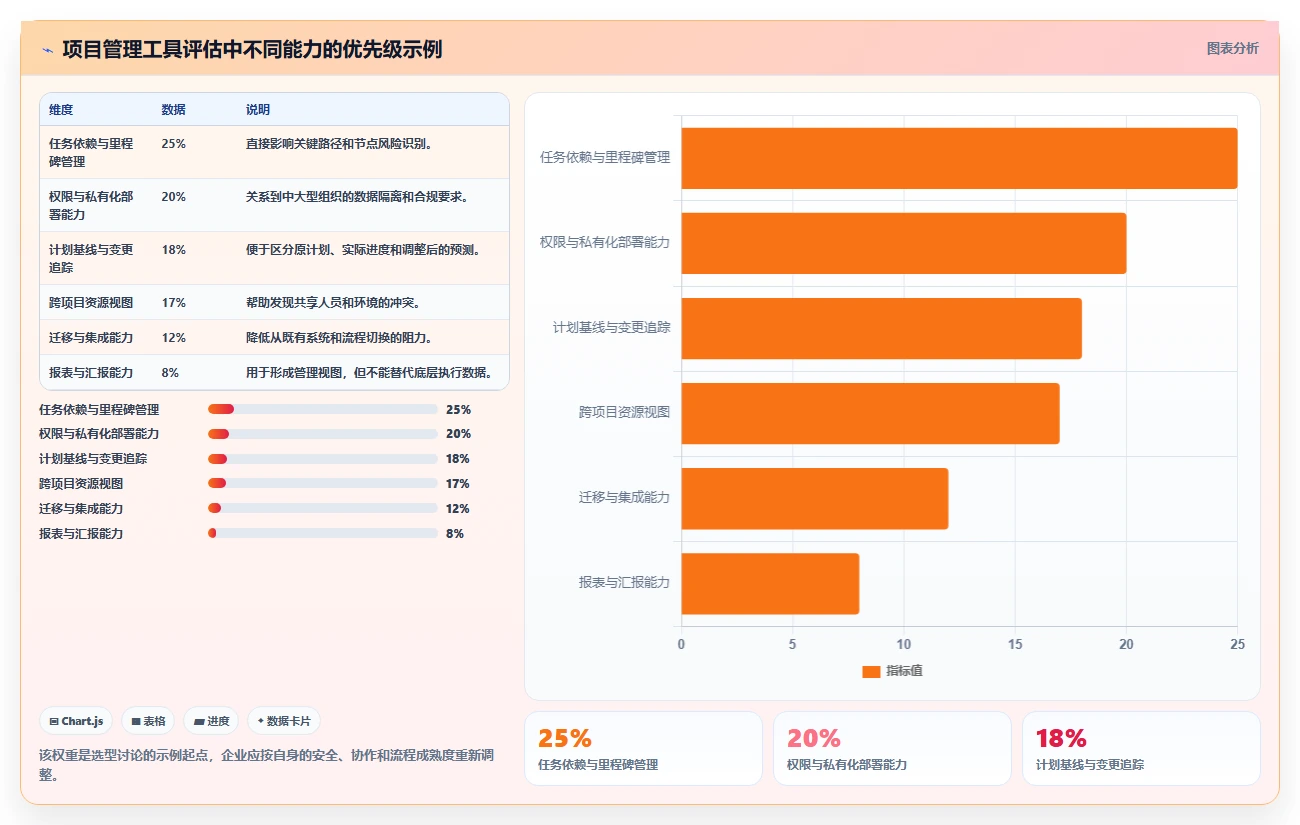Click the chart bar for 跨项目资源视图
Viewport: 1300px width, 825px height.
pyautogui.click(x=870, y=413)
